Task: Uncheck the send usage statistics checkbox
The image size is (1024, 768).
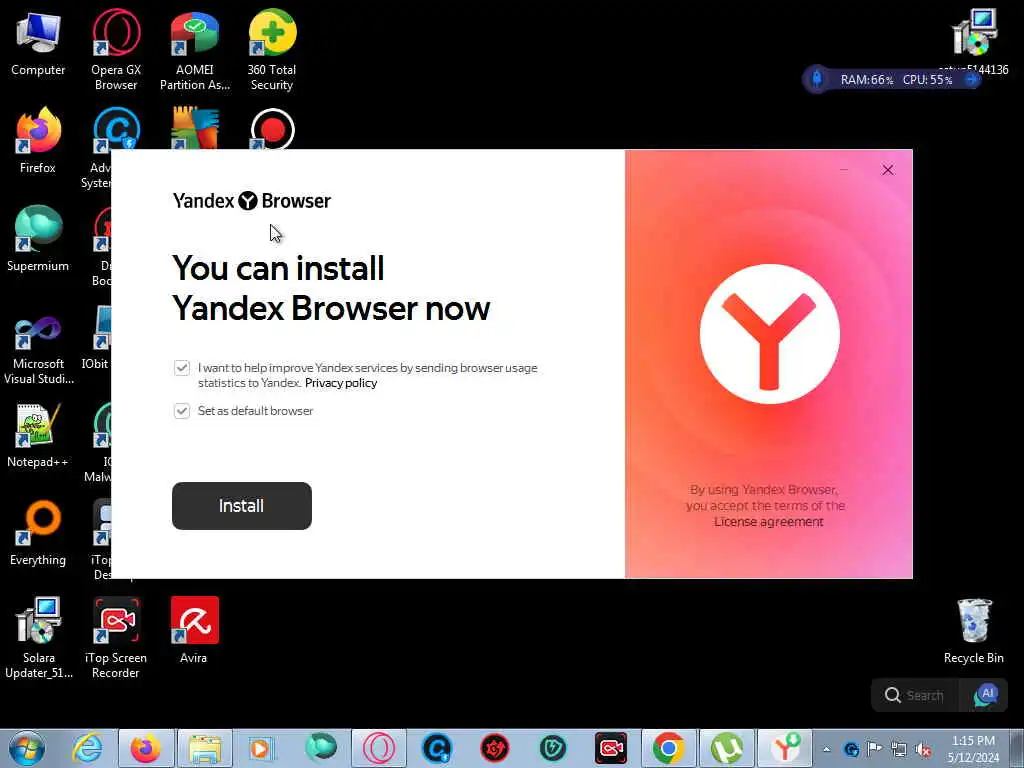Action: 182,368
